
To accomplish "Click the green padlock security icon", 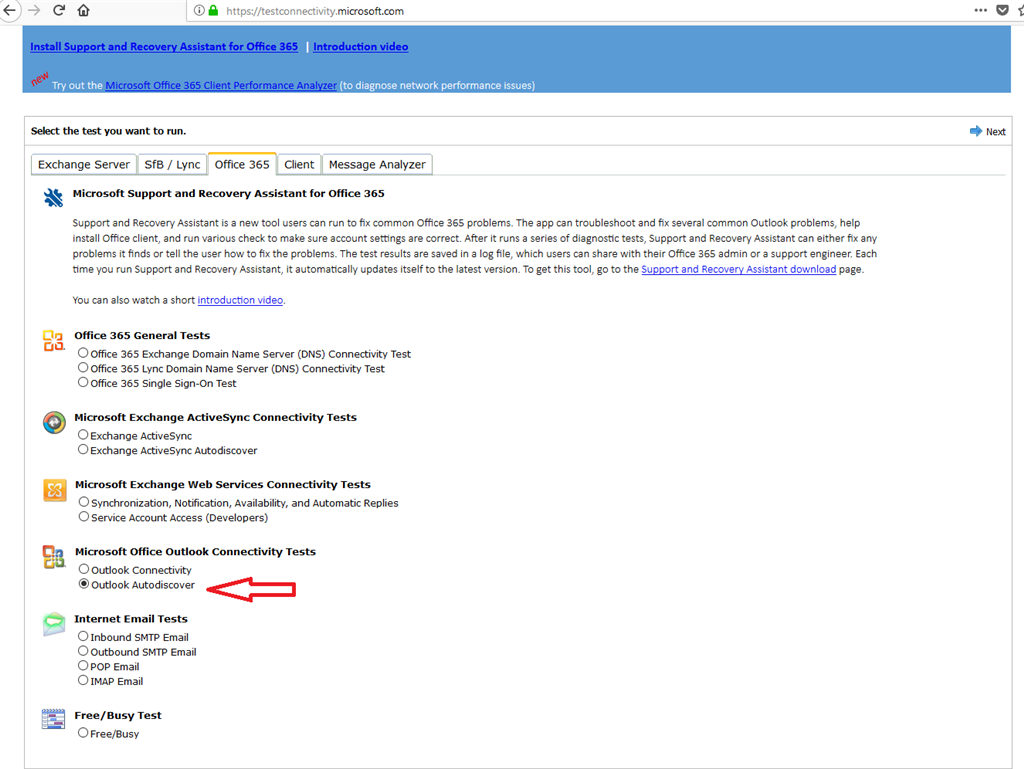I will tap(214, 10).
